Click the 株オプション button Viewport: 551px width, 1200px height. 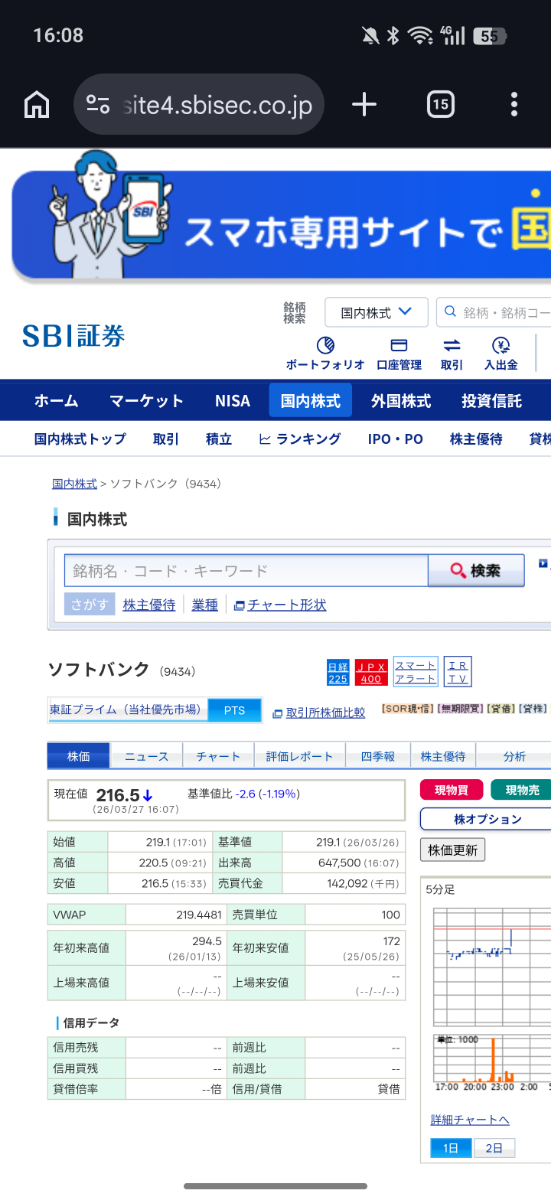[x=487, y=819]
